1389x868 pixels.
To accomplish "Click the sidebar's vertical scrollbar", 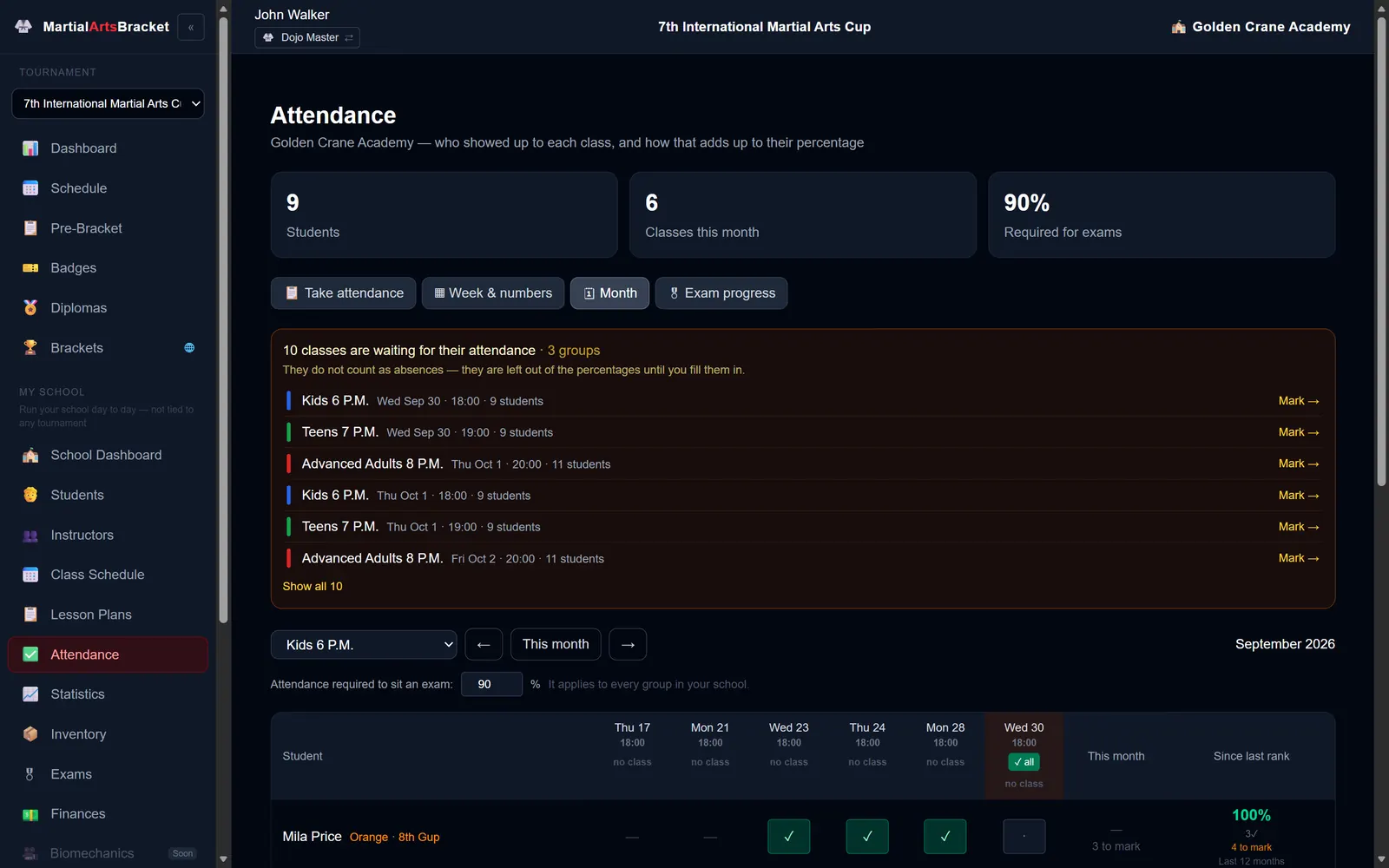I will tap(223, 319).
